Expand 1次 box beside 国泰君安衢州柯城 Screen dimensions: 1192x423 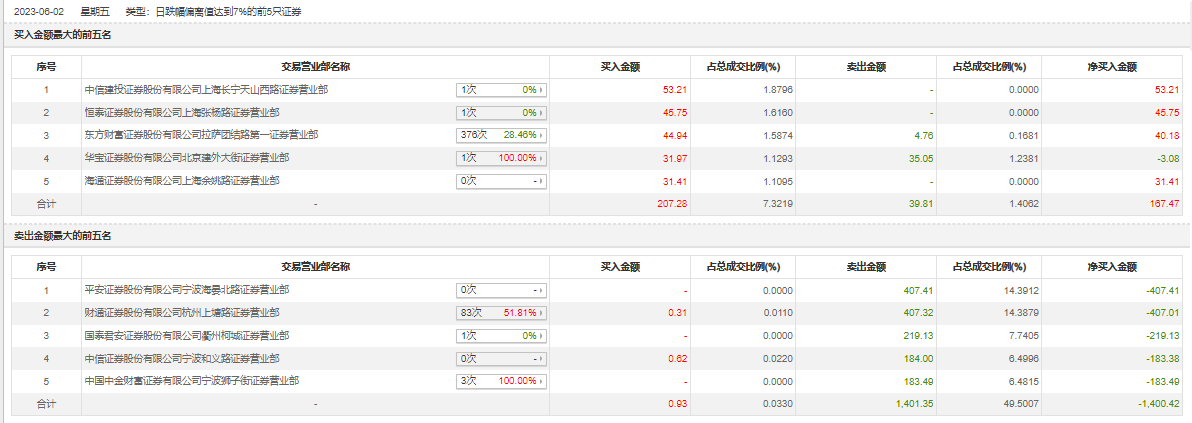tap(502, 336)
